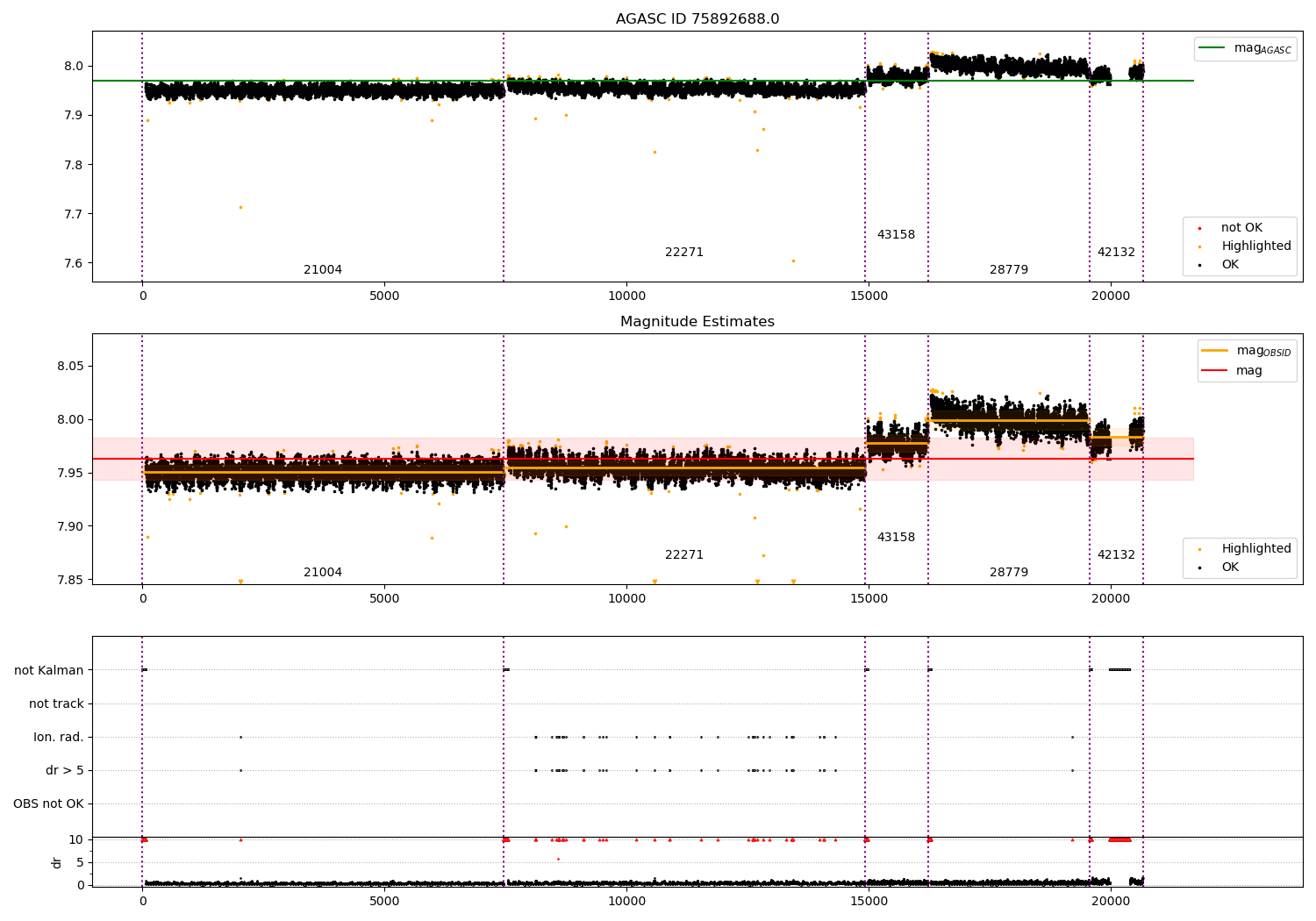The image size is (1316, 921).
Task: Click the 'dr > 5' axis label
Action: [65, 771]
